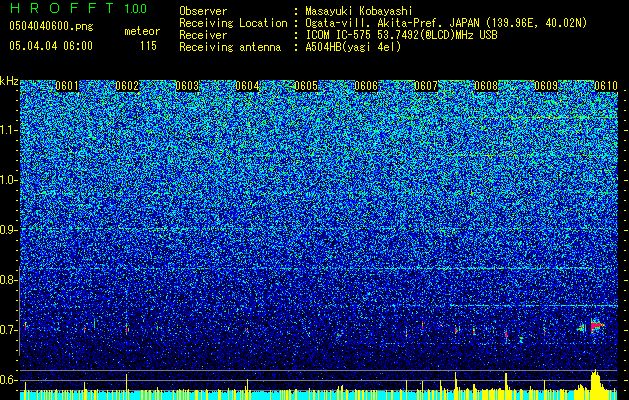Click the 0604 time marker
This screenshot has width=629, height=400.
point(247,86)
